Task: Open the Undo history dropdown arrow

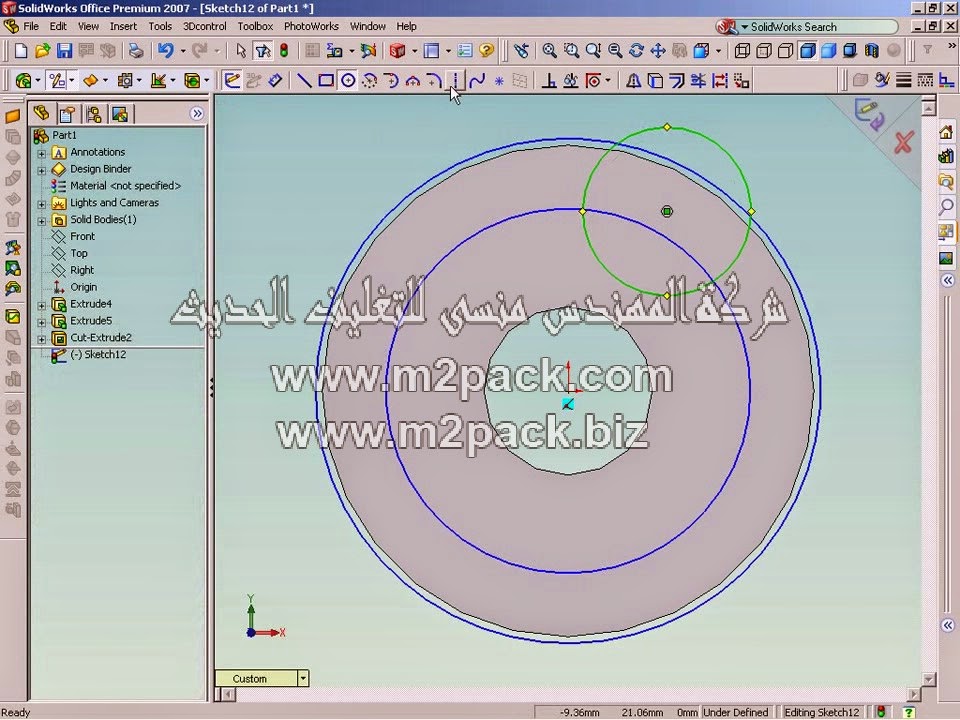Action: coord(182,51)
